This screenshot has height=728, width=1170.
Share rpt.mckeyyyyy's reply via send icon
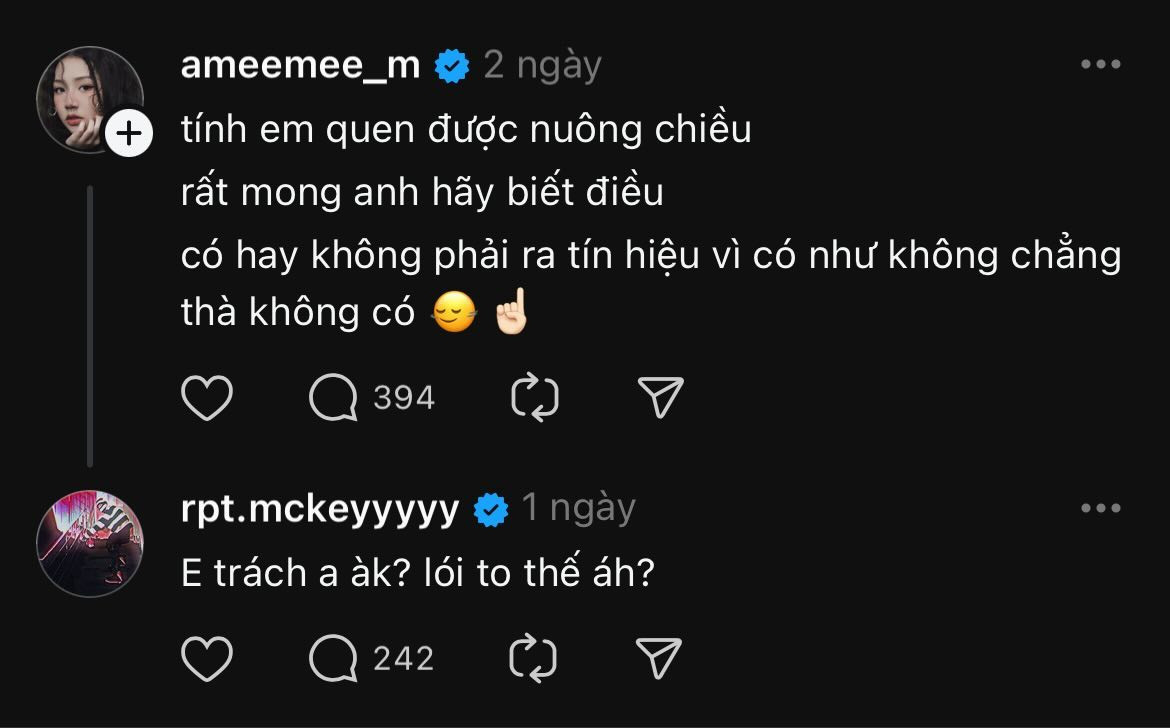tap(660, 659)
